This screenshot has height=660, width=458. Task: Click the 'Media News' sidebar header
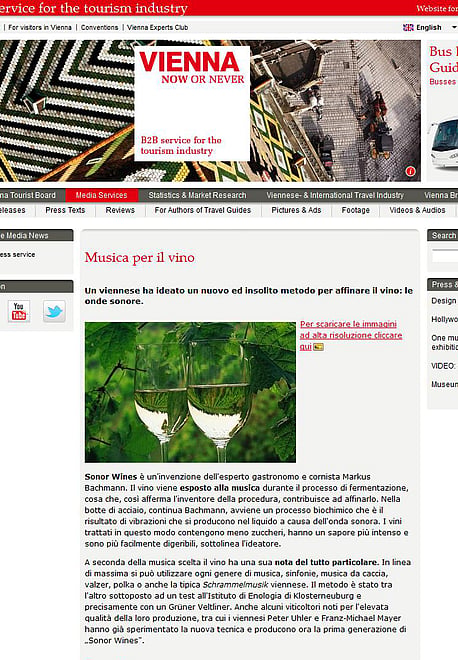point(36,235)
